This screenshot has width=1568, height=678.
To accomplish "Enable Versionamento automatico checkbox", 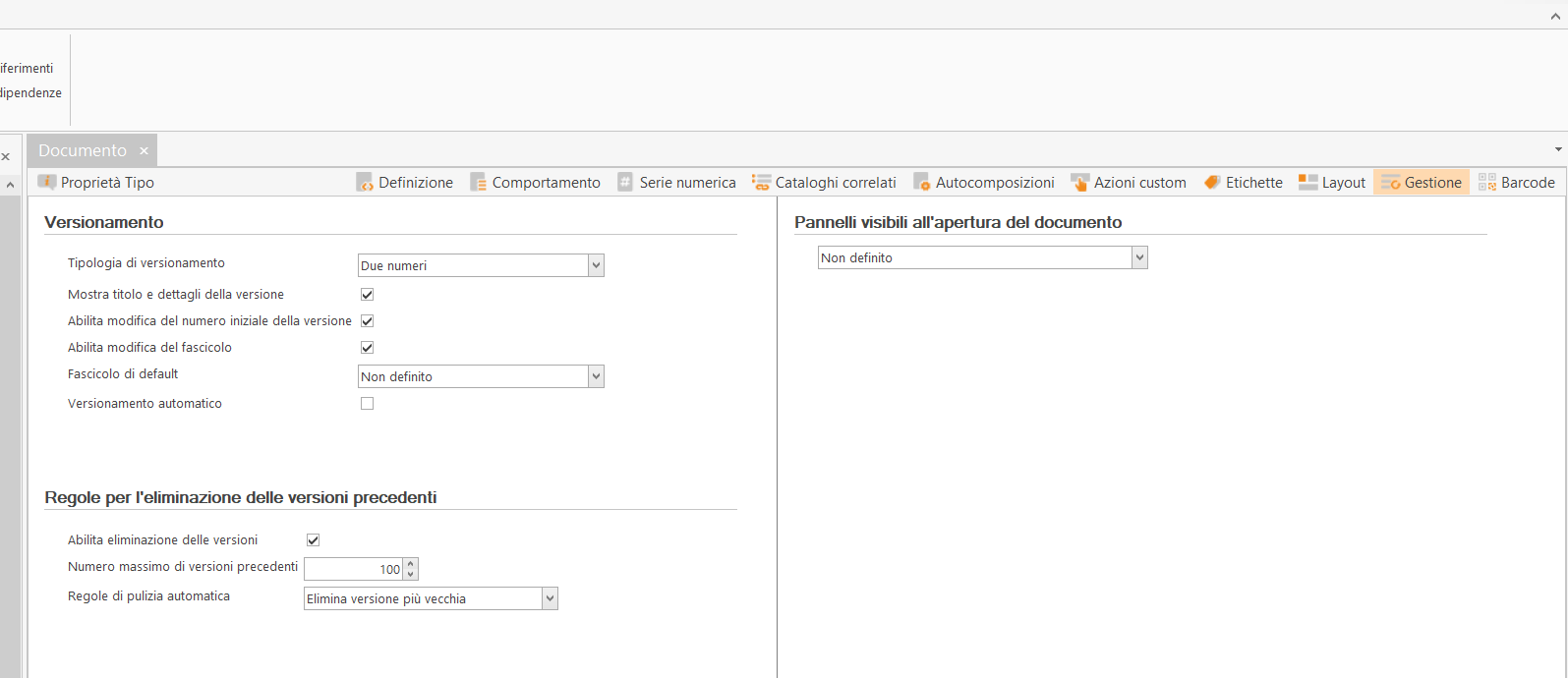I will [368, 404].
